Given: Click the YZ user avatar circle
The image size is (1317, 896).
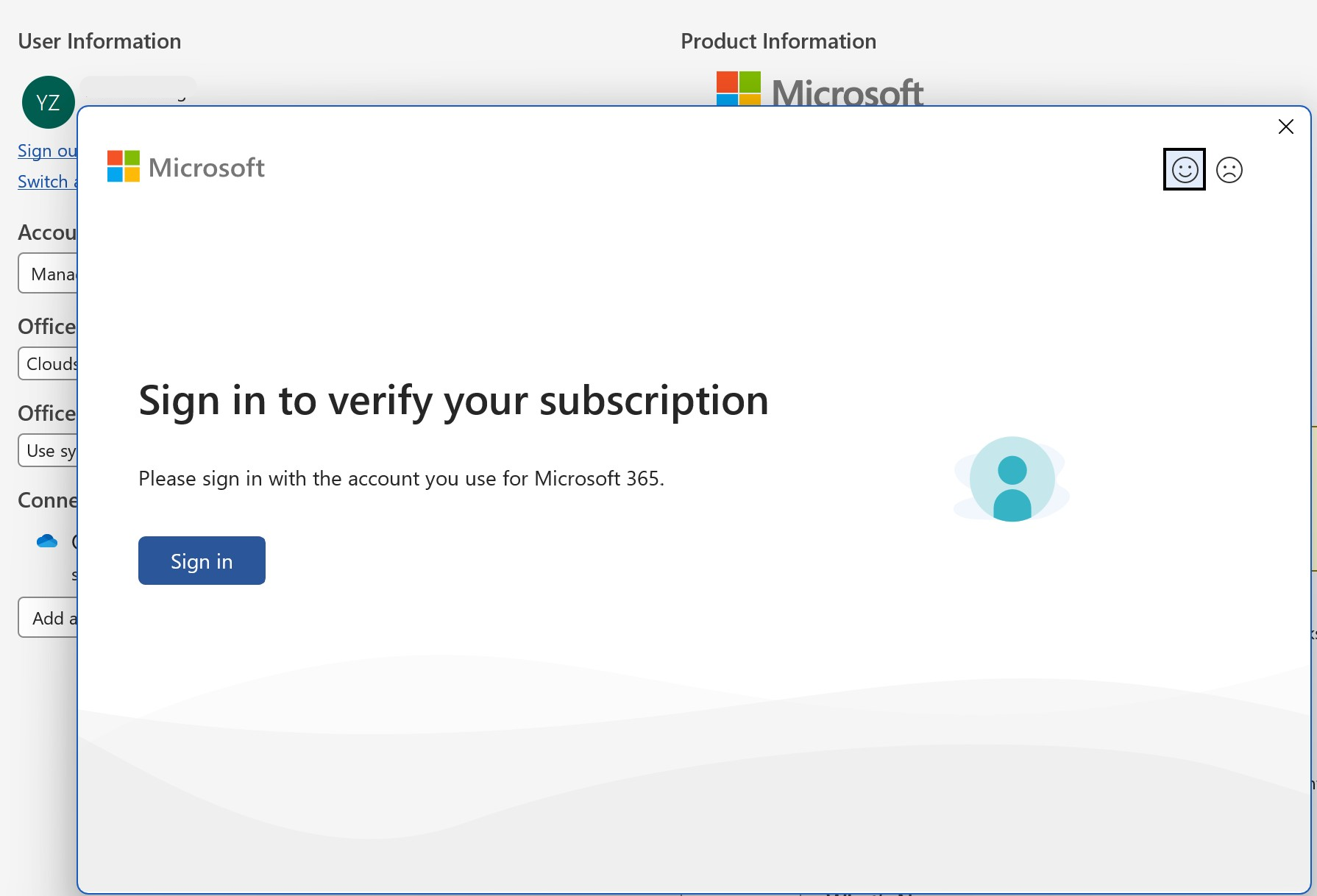Looking at the screenshot, I should pyautogui.click(x=49, y=102).
